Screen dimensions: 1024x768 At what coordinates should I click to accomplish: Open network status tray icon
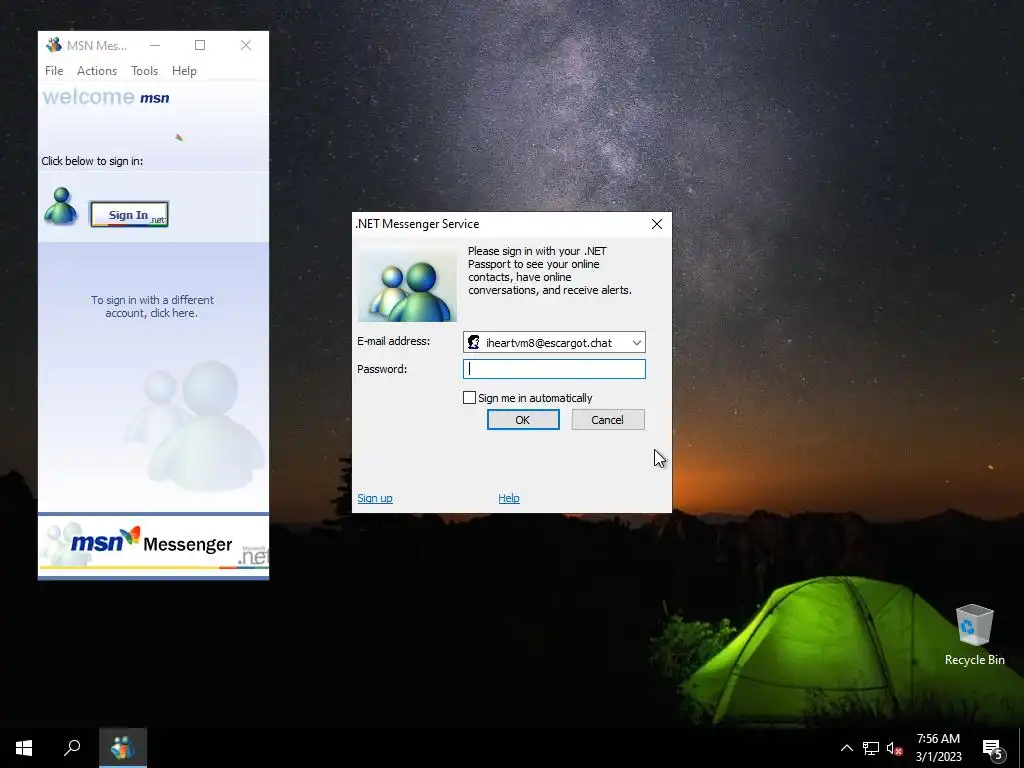click(x=871, y=748)
